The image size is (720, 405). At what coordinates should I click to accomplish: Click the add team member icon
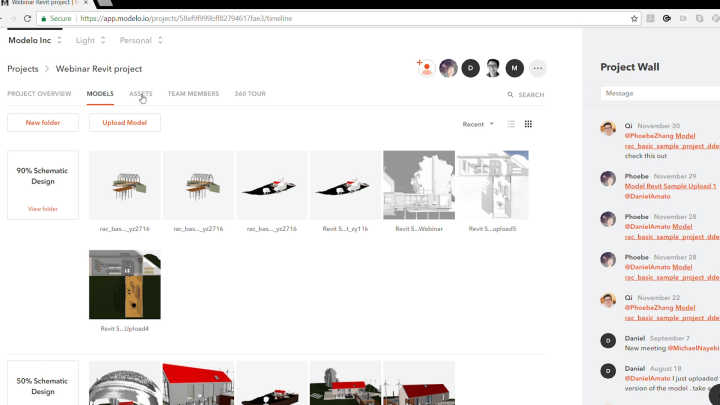click(425, 68)
